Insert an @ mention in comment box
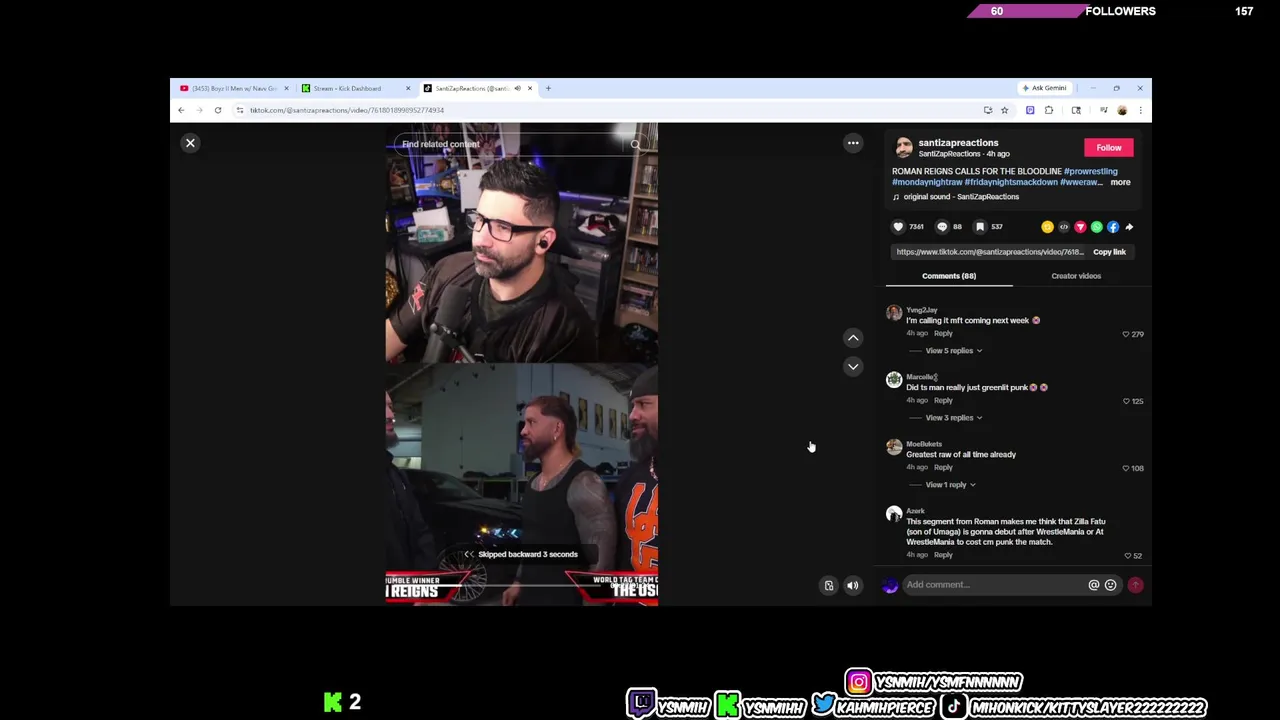1280x720 pixels. tap(1093, 585)
